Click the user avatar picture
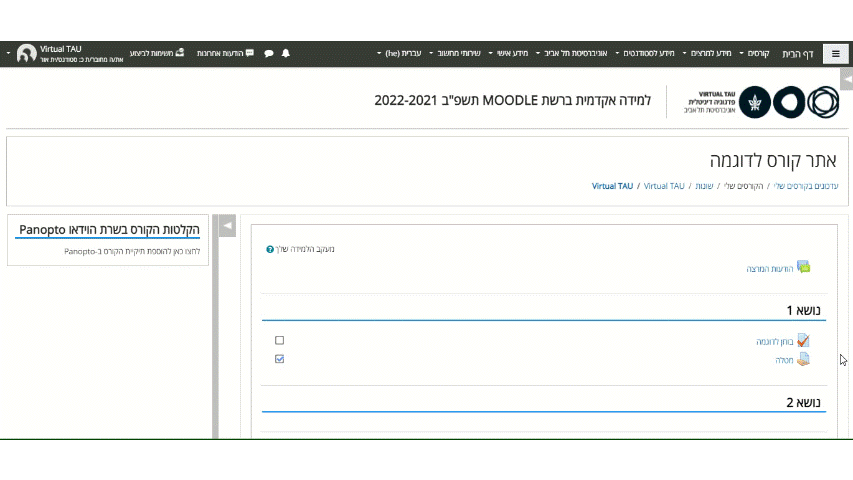The height and width of the screenshot is (480, 853). [26, 53]
